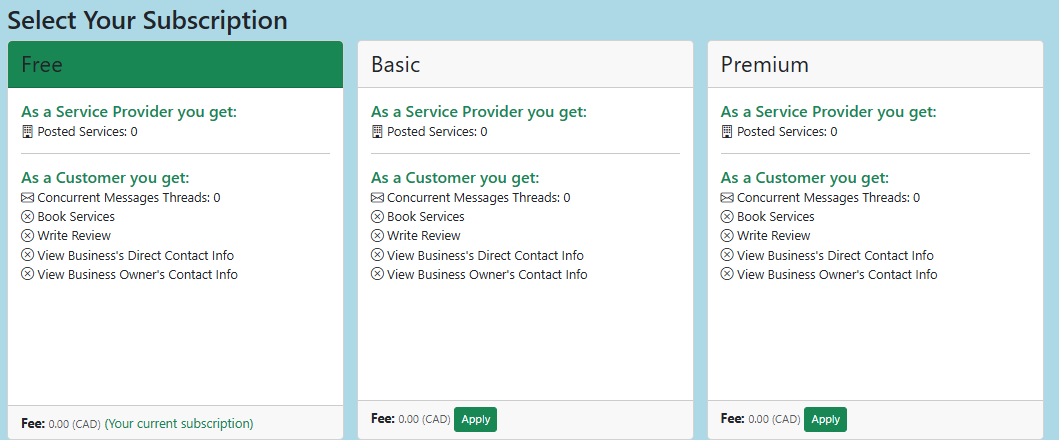Image resolution: width=1059 pixels, height=440 pixels.
Task: Click the envelope icon in Premium plan
Action: point(727,198)
